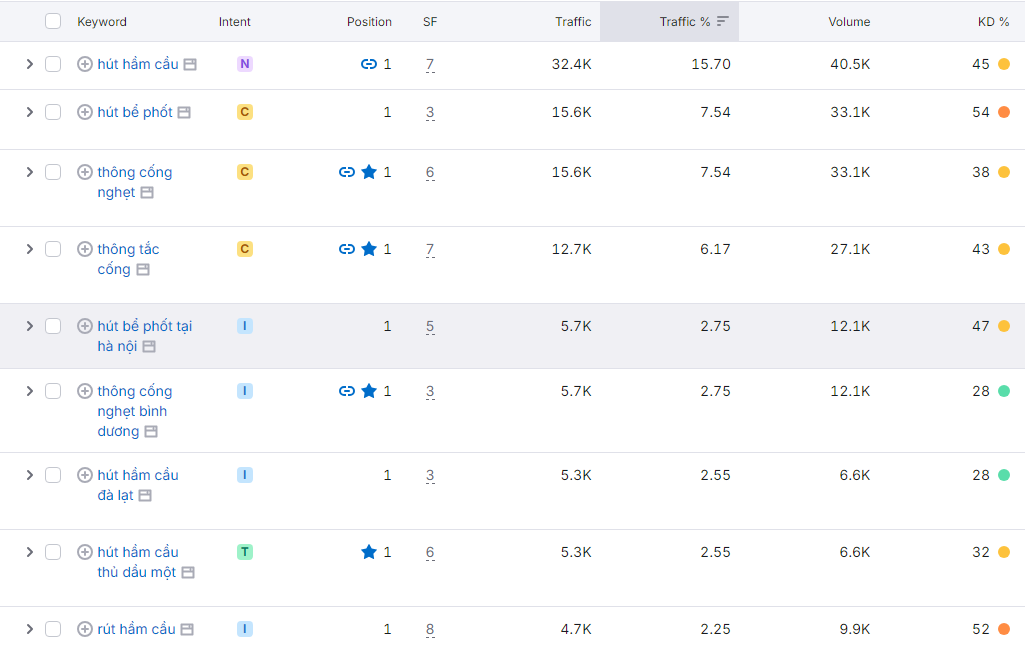Screen dimensions: 1025x653
Task: Sort table by Volume column header
Action: [849, 21]
